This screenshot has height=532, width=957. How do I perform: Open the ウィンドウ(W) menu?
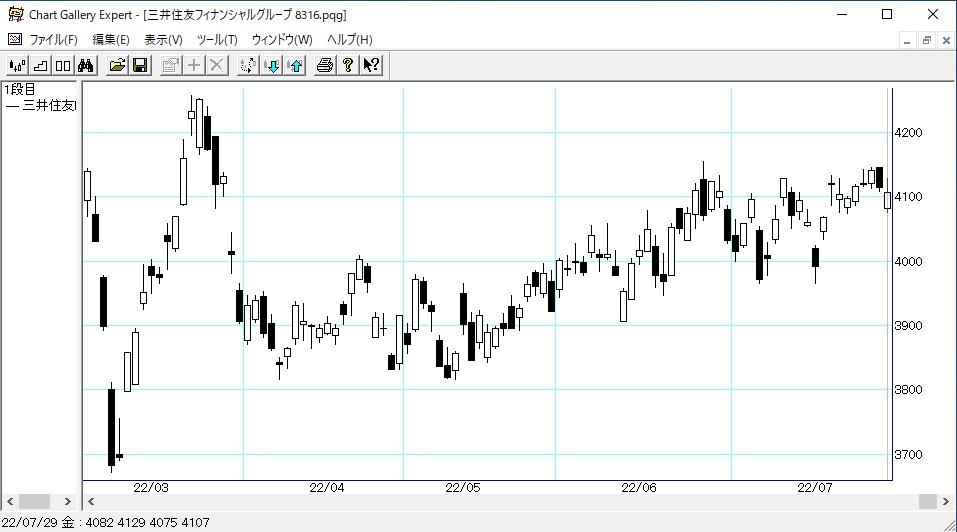pos(282,40)
